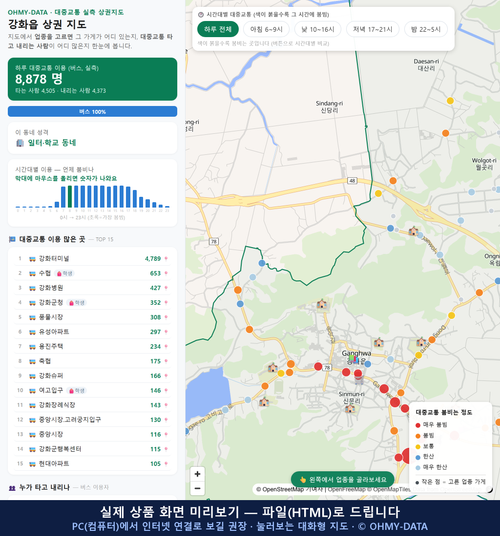
Task: Click the yellow 보통 legend dot
Action: [418, 446]
